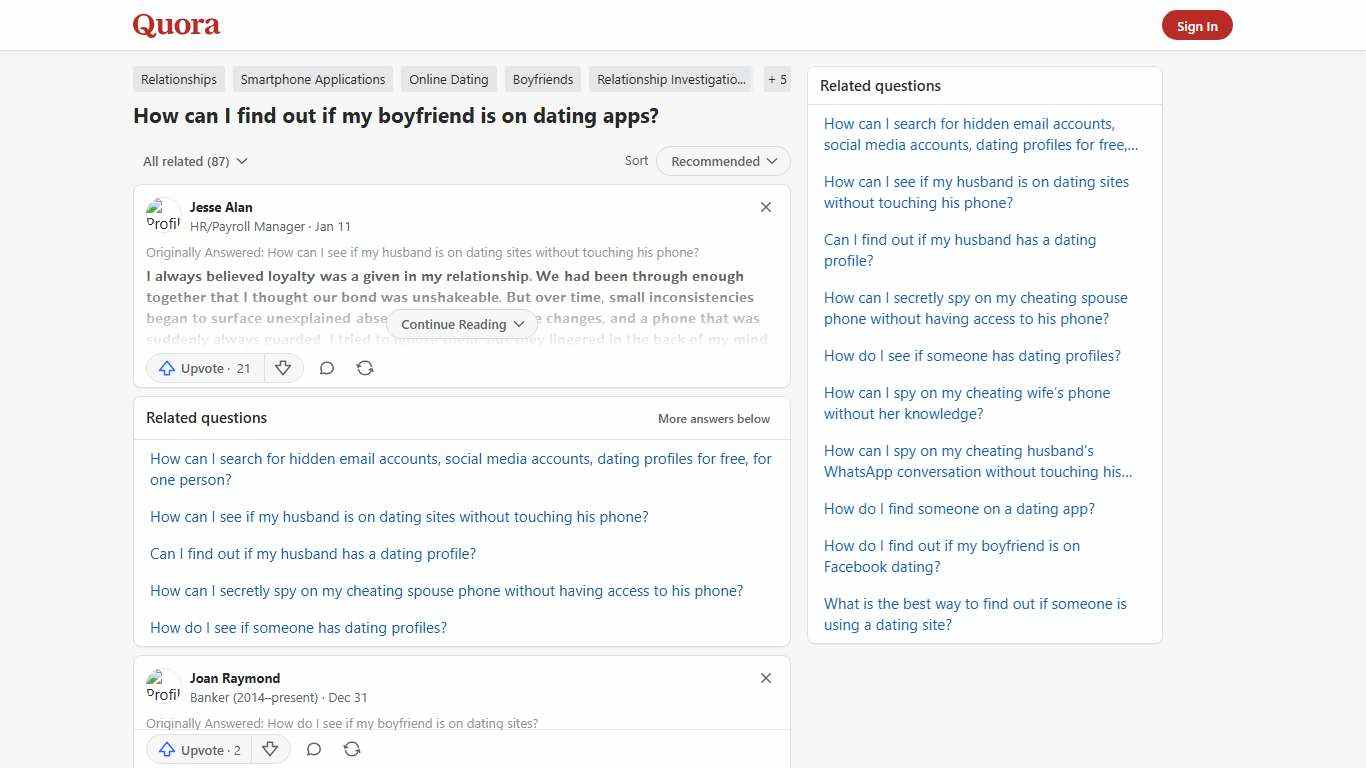1366x768 pixels.
Task: Downvote Jesse Alan's answer
Action: (x=283, y=368)
